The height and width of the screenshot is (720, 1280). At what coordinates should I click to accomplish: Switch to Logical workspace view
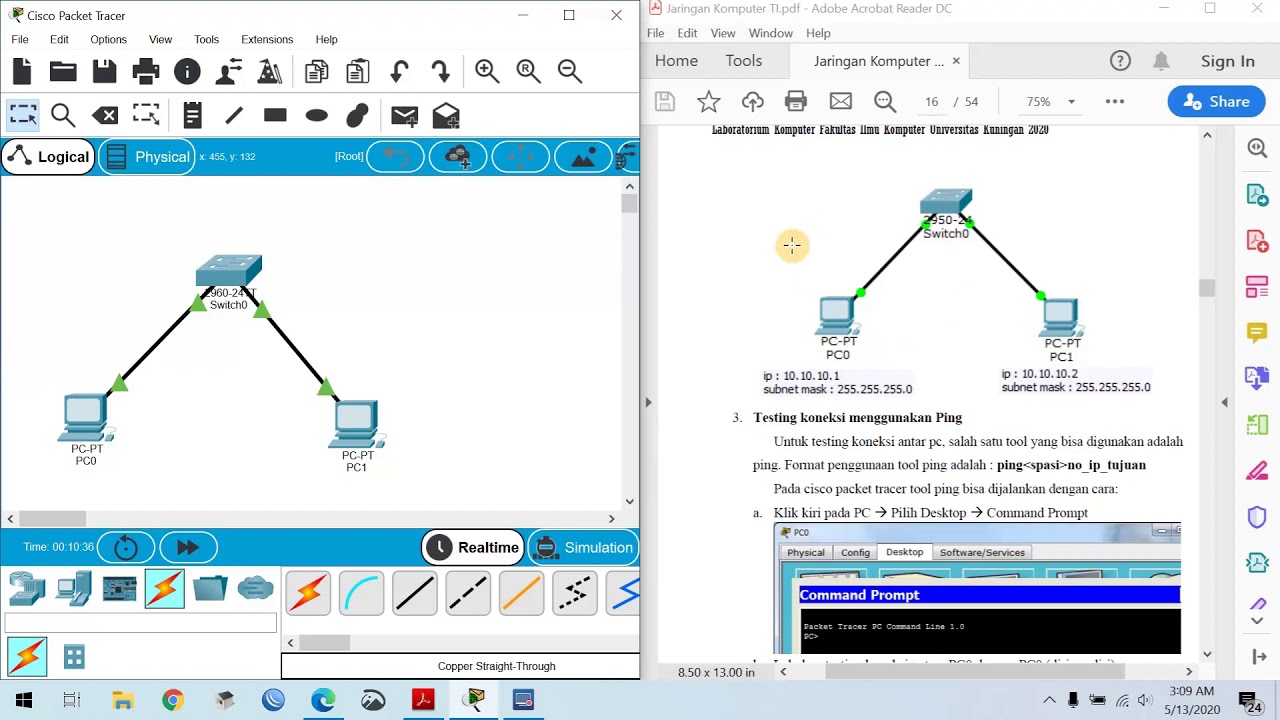click(48, 157)
